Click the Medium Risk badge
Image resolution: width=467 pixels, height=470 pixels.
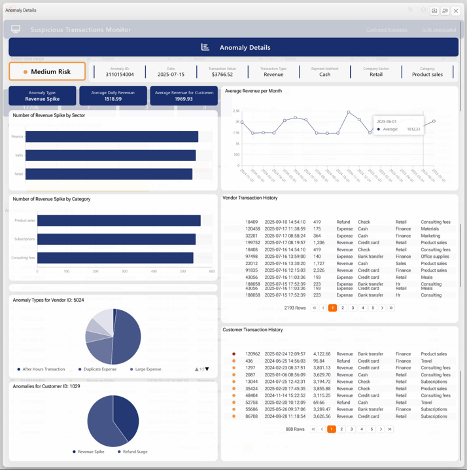[47, 71]
